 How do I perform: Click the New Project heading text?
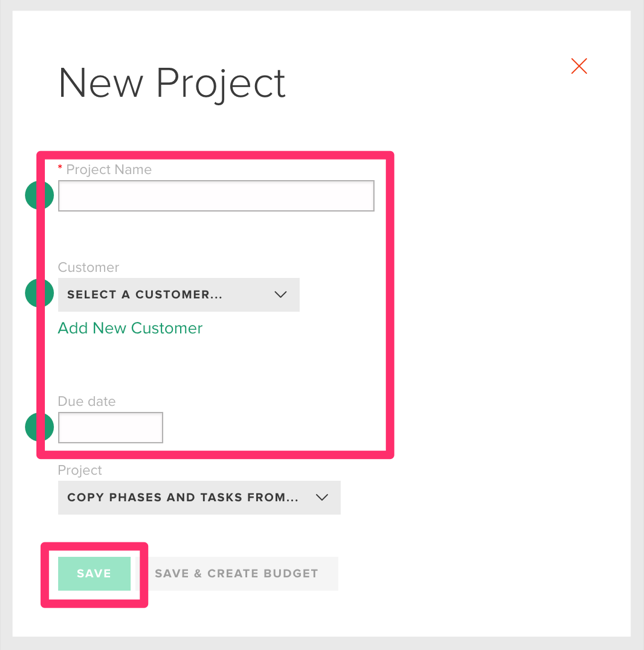(172, 84)
